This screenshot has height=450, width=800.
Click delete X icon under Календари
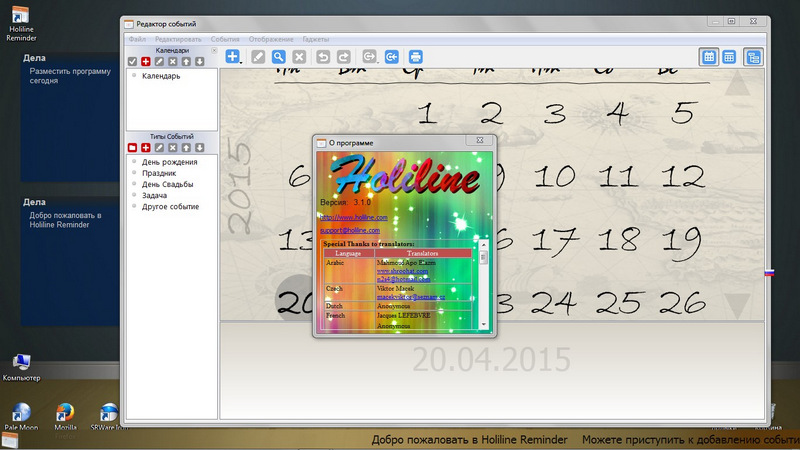pyautogui.click(x=173, y=61)
